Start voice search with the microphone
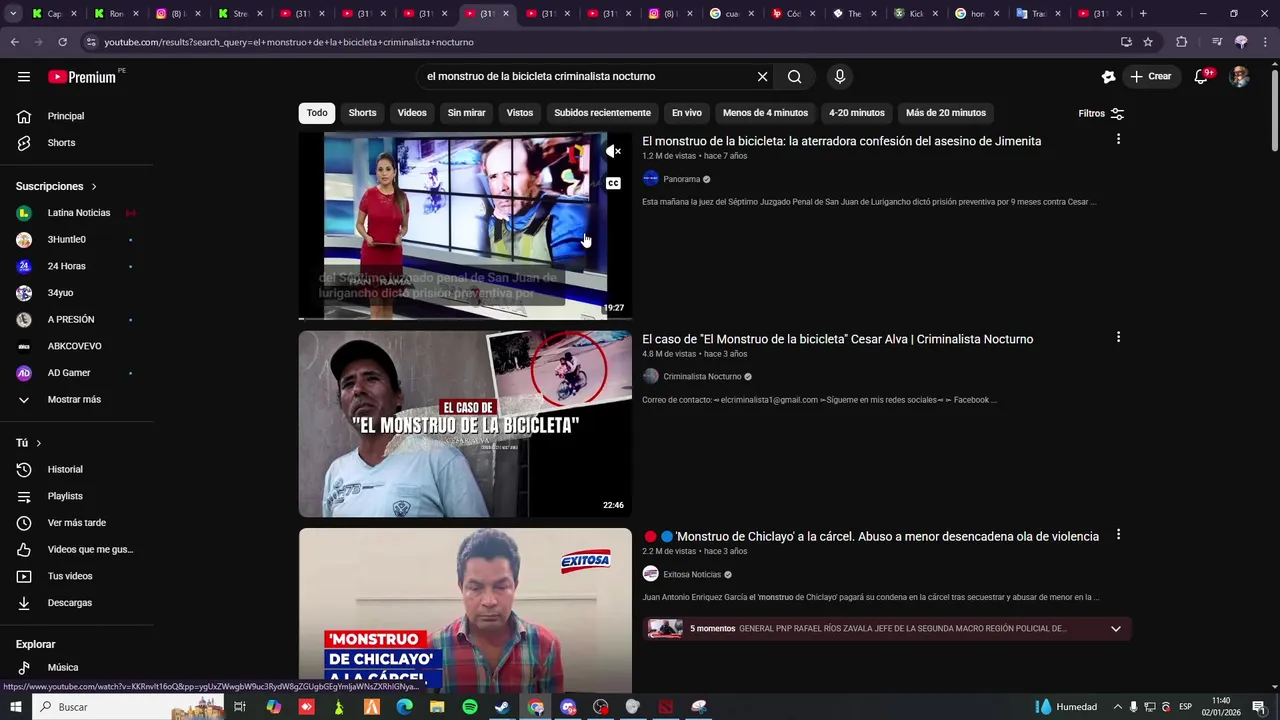The width and height of the screenshot is (1280, 720). tap(840, 76)
